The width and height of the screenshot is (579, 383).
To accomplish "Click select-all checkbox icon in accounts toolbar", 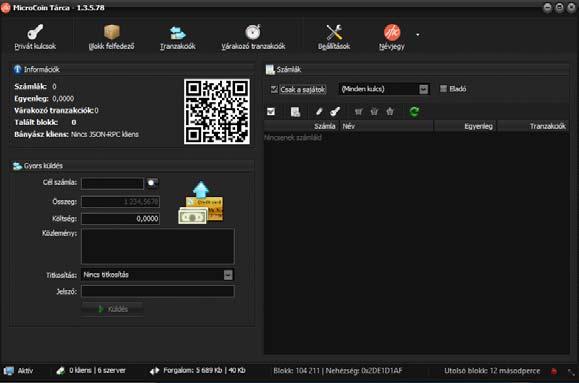I will click(271, 111).
